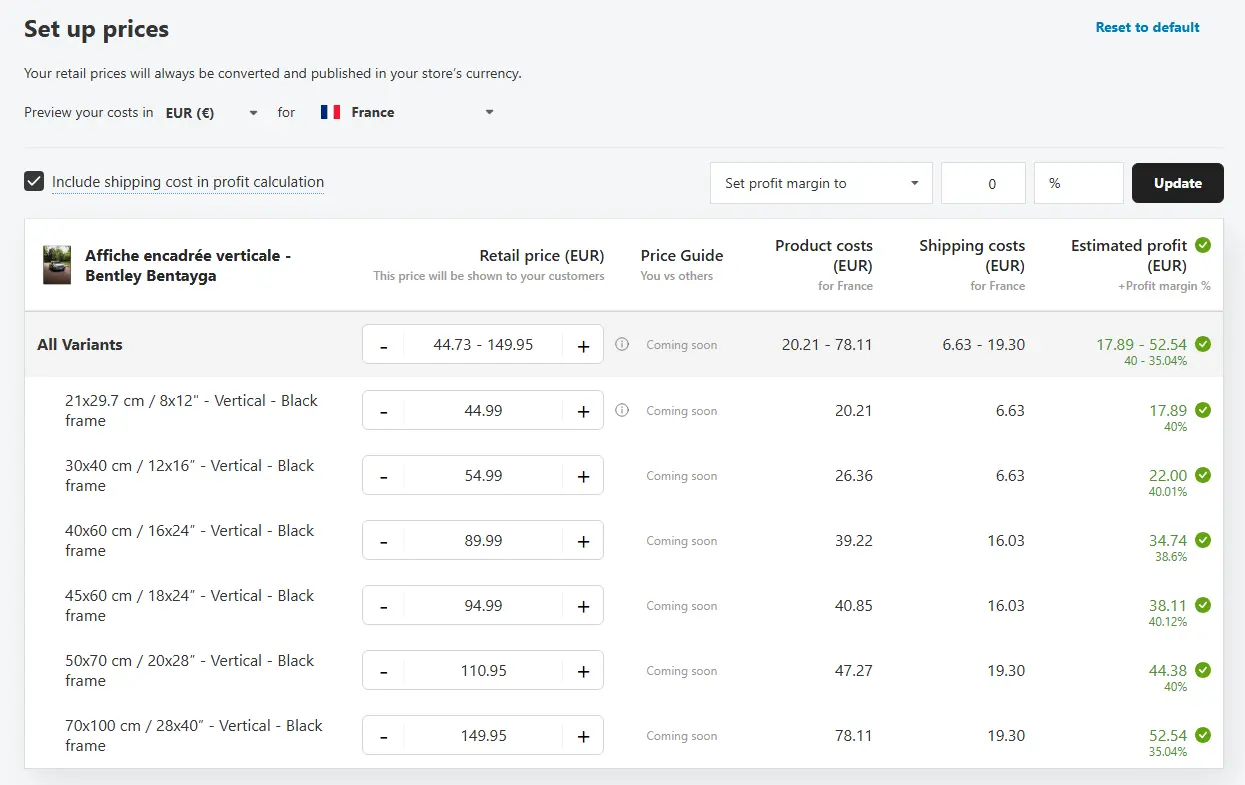Expand the Set profit margin to dropdown
1245x785 pixels.
(820, 183)
